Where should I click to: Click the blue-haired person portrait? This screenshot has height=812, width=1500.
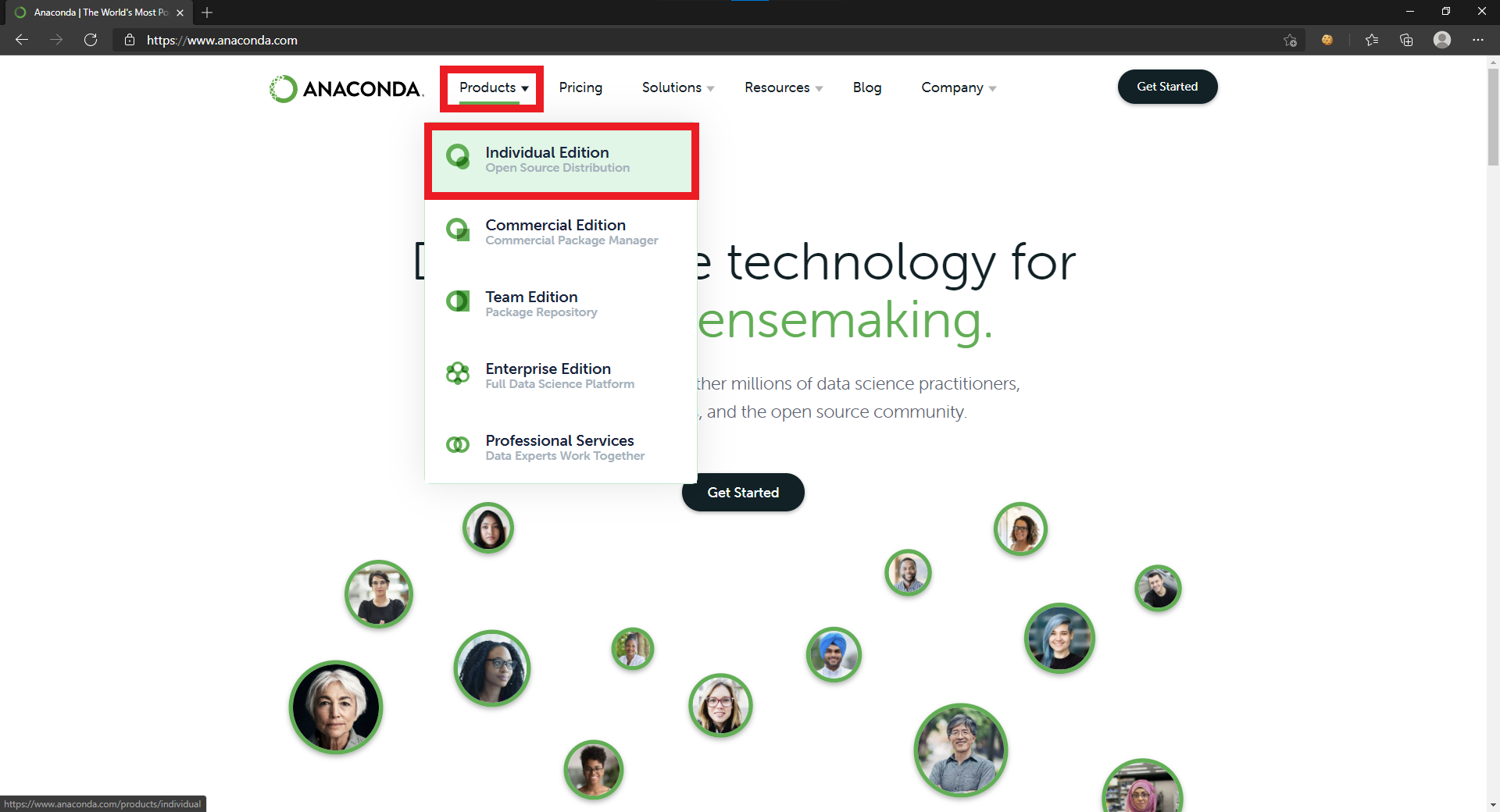pyautogui.click(x=1059, y=638)
